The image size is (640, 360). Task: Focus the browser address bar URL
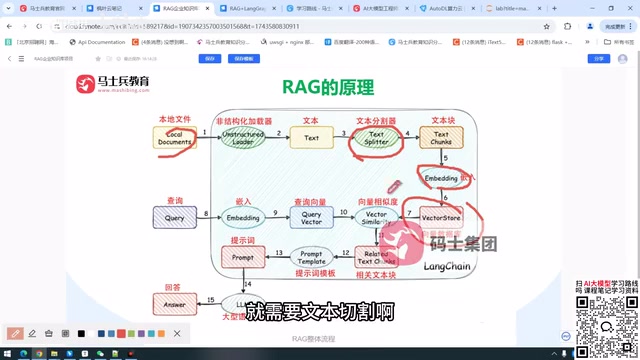(x=302, y=26)
